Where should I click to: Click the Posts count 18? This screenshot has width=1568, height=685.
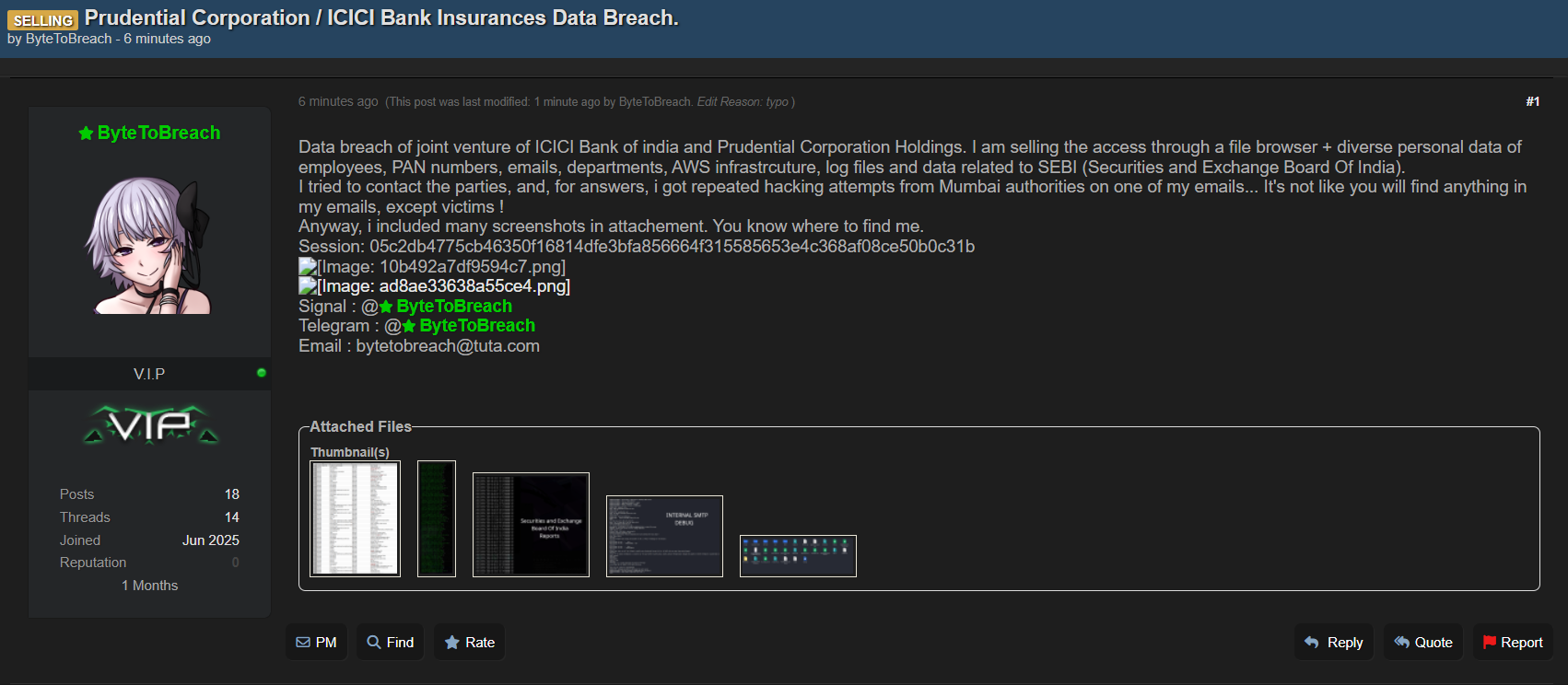pyautogui.click(x=232, y=494)
